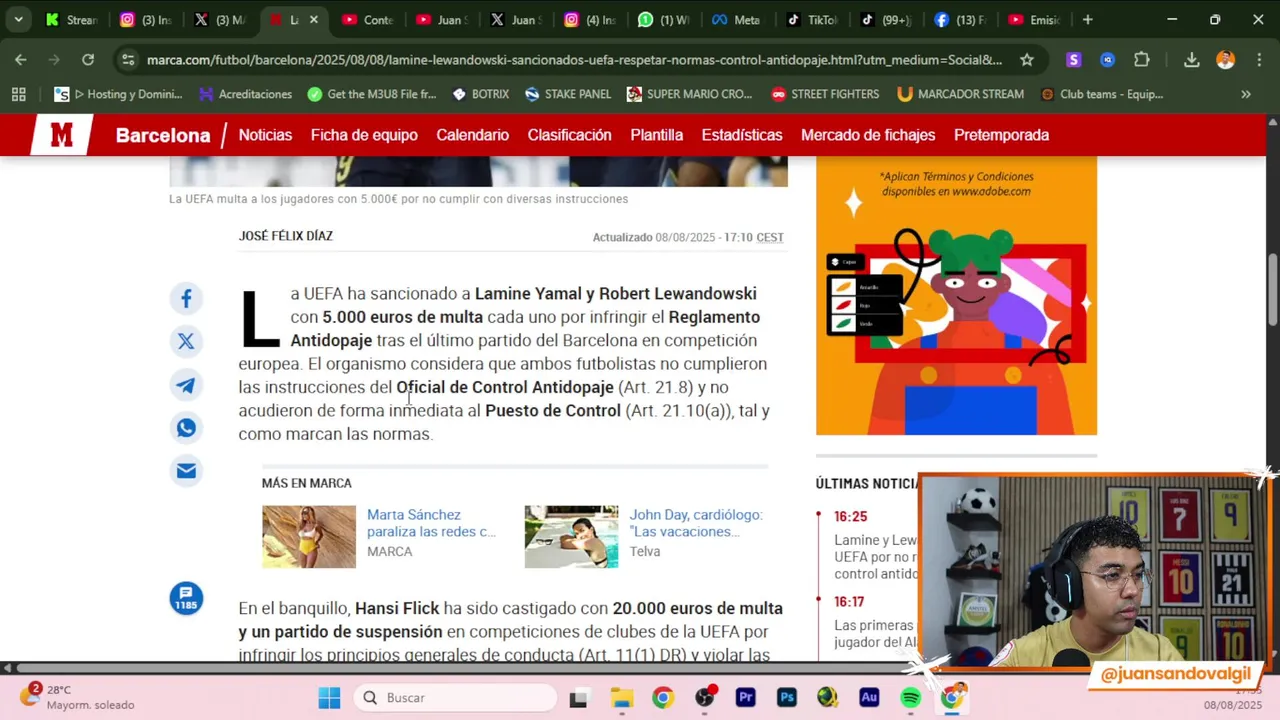Open the Chrome downloads icon
Screen dimensions: 1280x720
(1191, 60)
